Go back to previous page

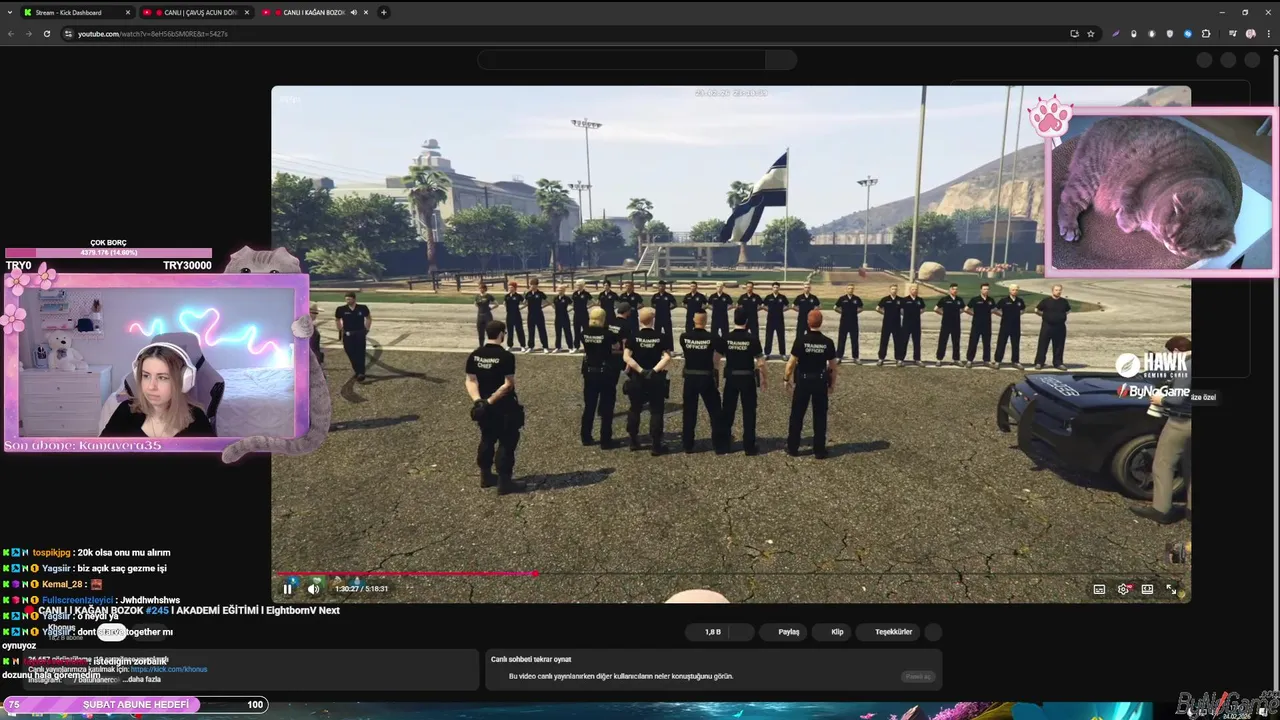pos(11,33)
